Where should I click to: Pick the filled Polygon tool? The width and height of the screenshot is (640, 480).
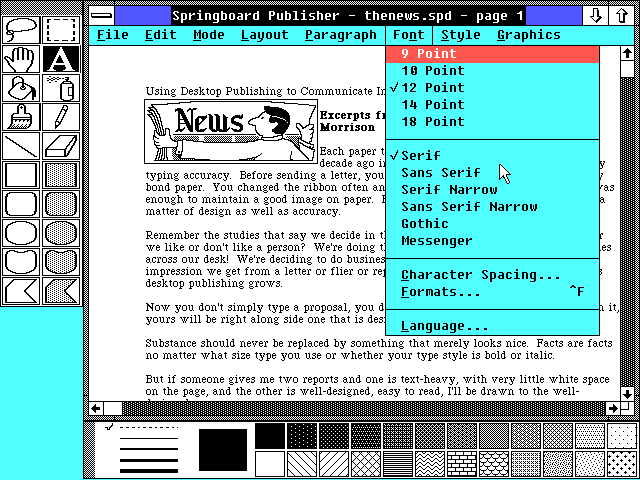(x=61, y=291)
